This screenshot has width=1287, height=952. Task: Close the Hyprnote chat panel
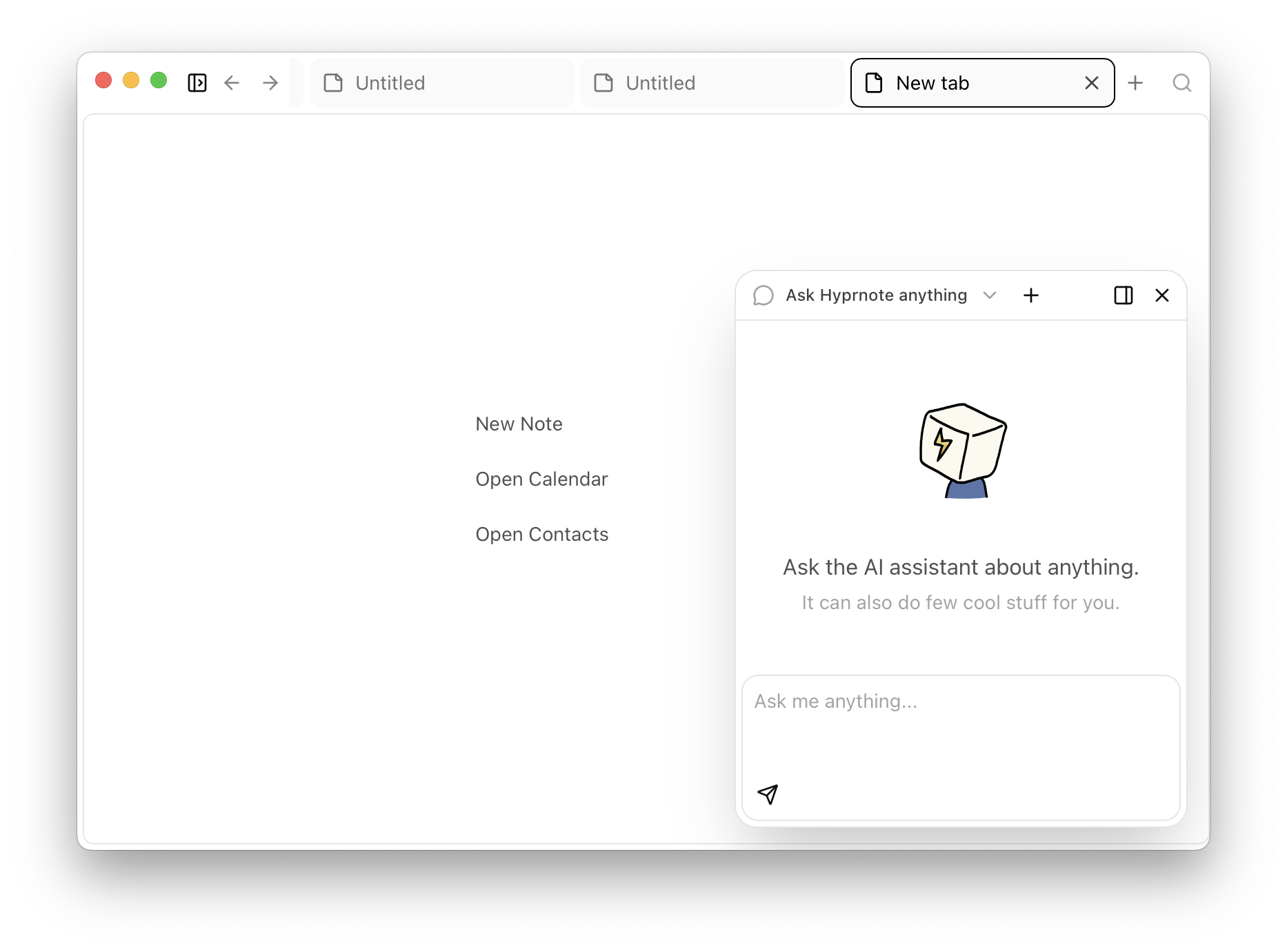pos(1162,295)
